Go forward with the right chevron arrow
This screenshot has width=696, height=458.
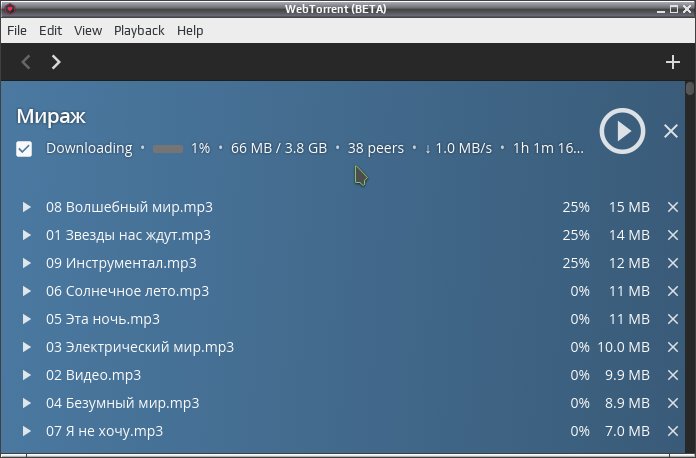coord(55,62)
